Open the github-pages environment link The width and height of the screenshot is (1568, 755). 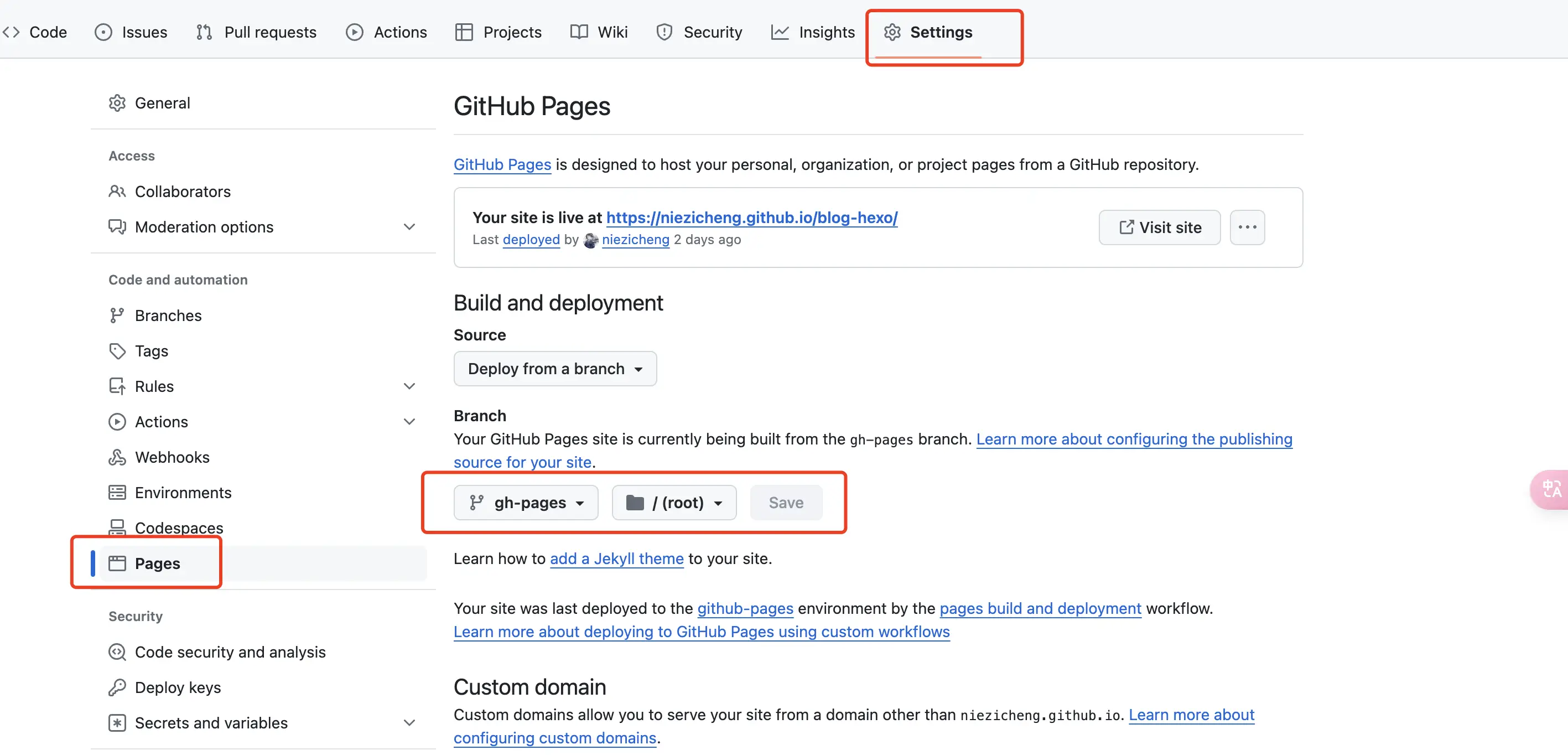[745, 608]
